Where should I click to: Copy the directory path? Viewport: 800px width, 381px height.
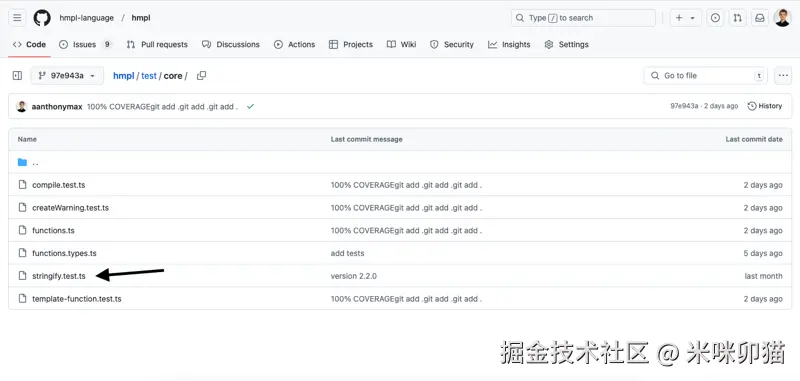point(202,75)
